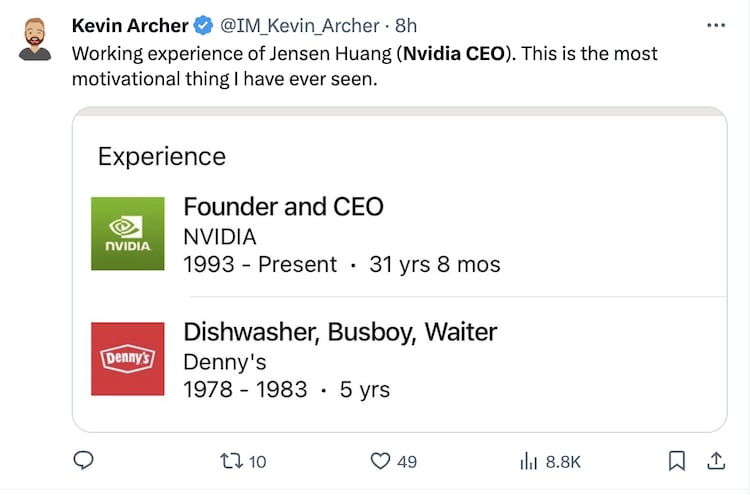Click the reply speech bubble icon
750x495 pixels.
[85, 460]
